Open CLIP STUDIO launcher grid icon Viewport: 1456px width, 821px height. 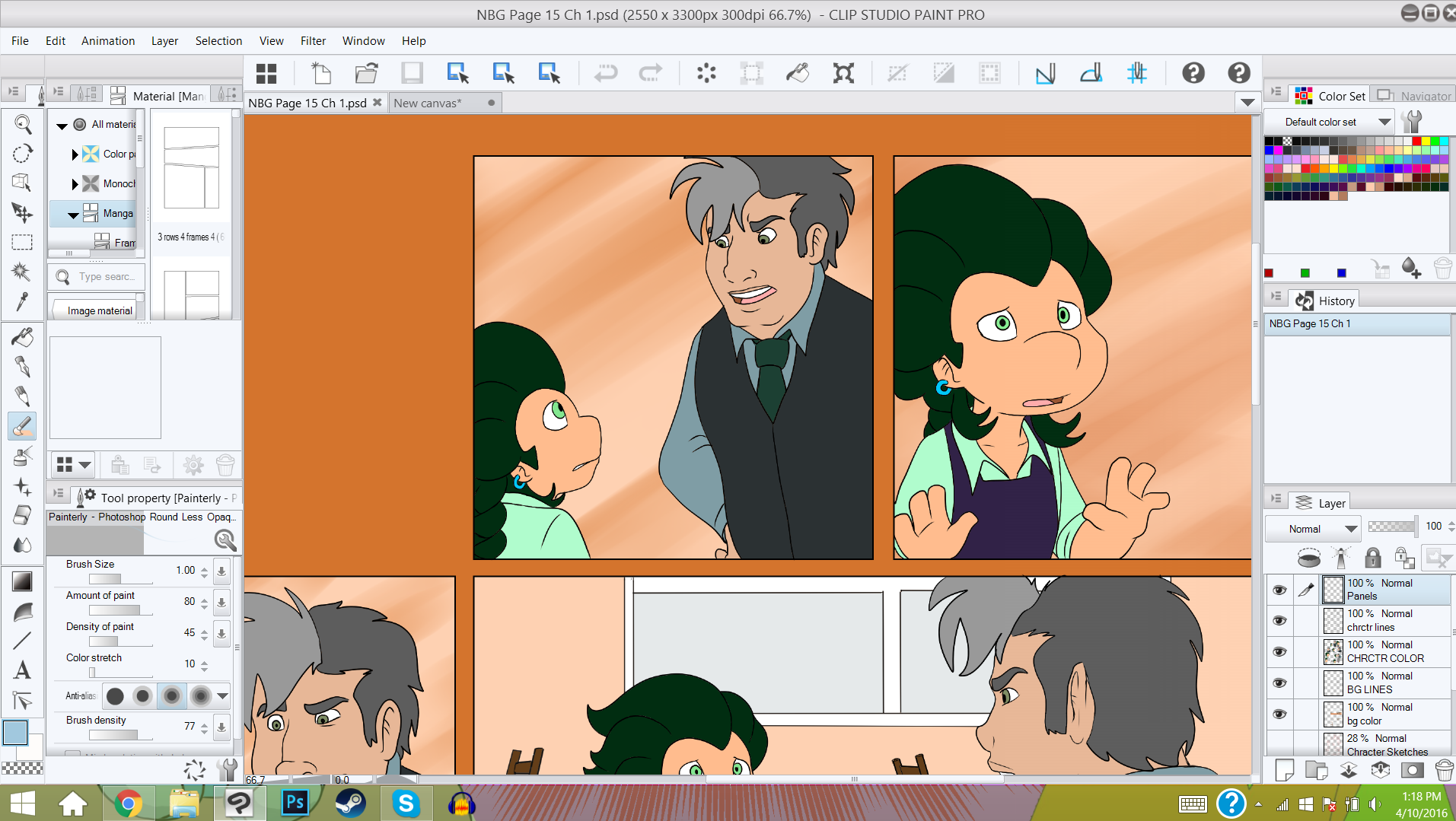[x=266, y=73]
